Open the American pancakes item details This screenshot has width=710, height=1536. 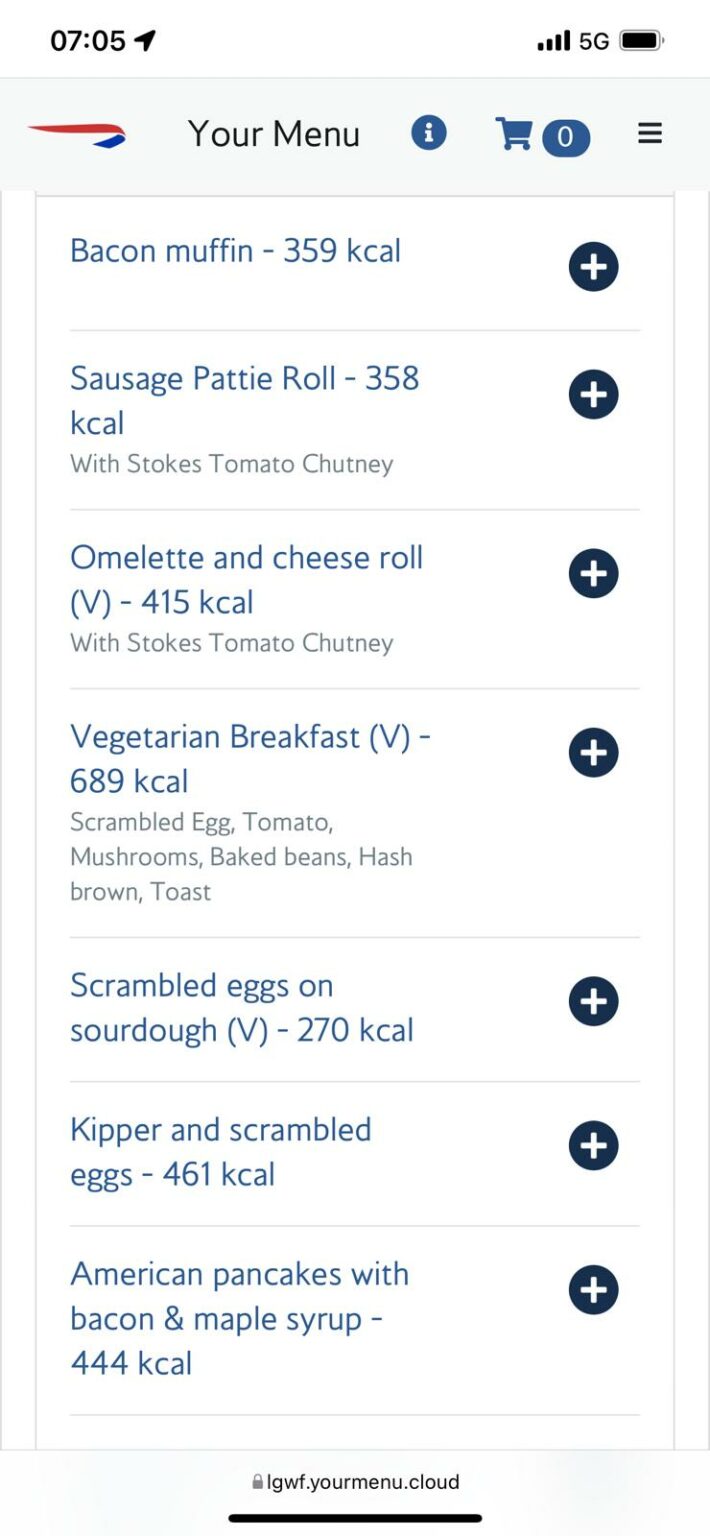(239, 1318)
